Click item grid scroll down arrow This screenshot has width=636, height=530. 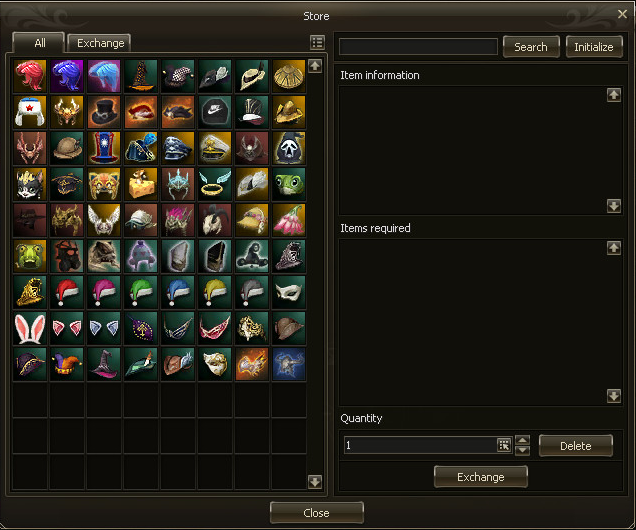pos(315,481)
